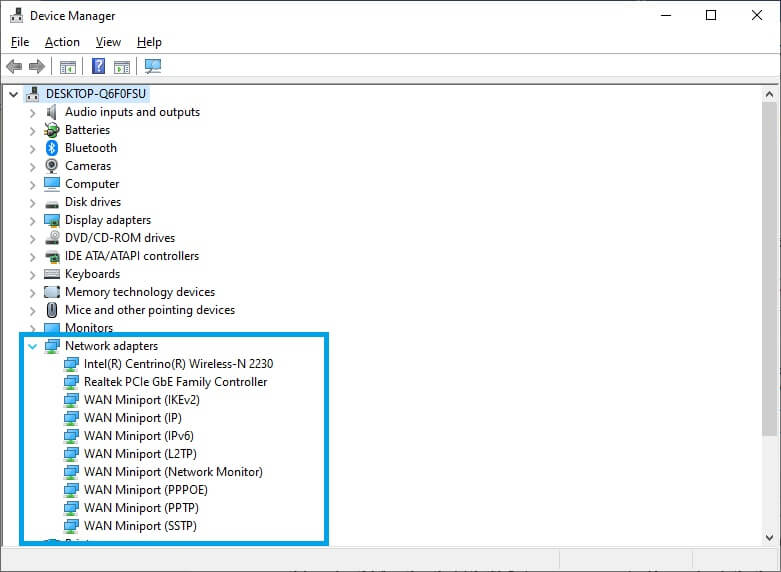Expand the IDE ATA/ATAPI controllers chevron
The width and height of the screenshot is (781, 572).
click(x=32, y=257)
